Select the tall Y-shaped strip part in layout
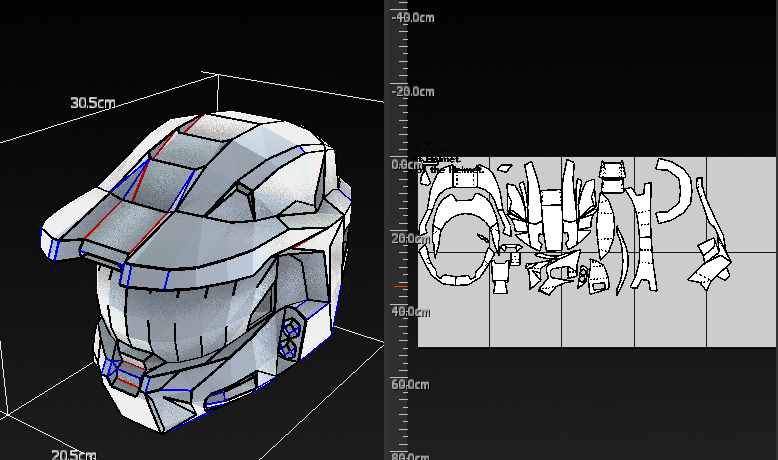This screenshot has width=778, height=460. click(643, 237)
